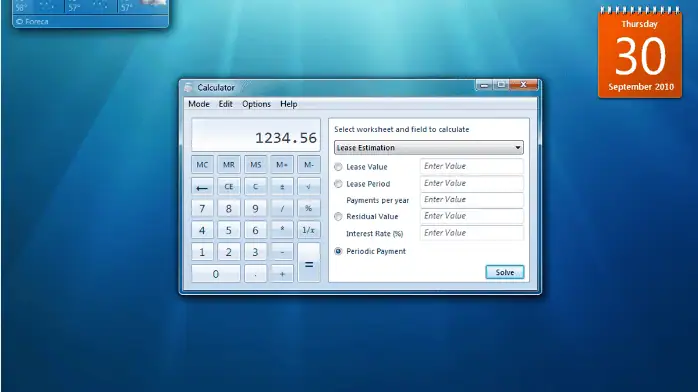Click the minus subtraction key

[282, 252]
